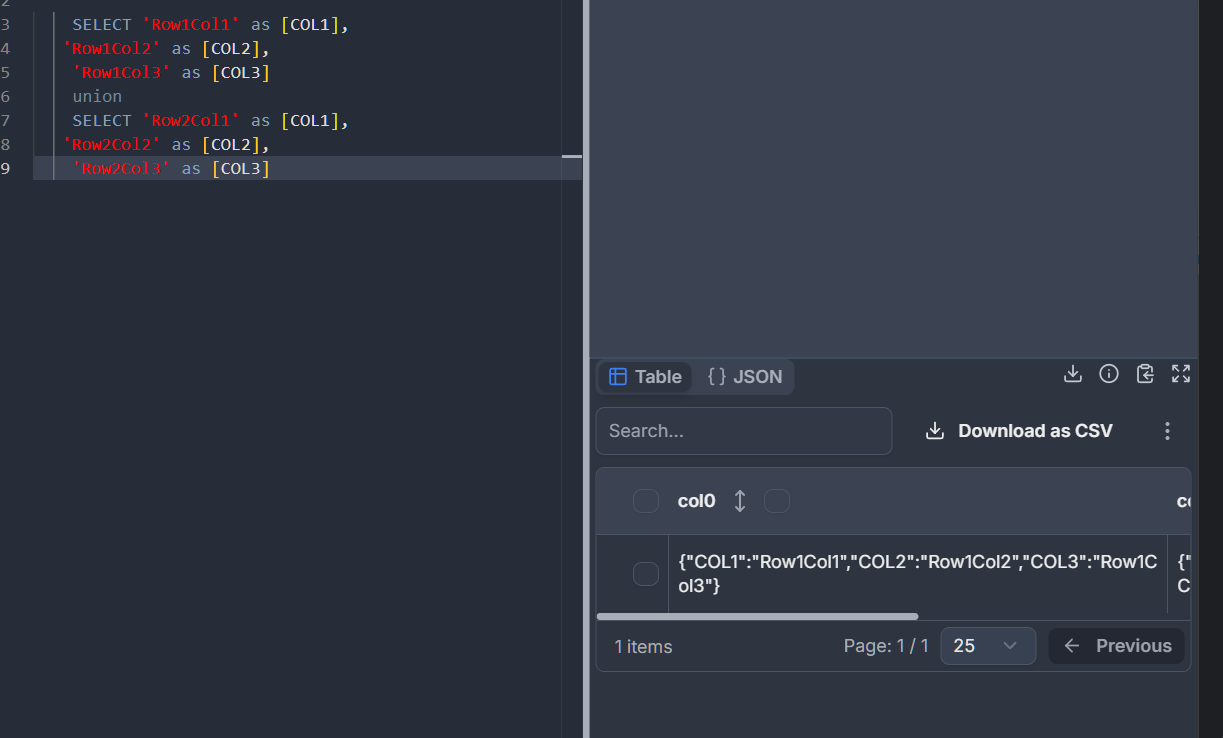Expand results panel to fullscreen

(1181, 374)
